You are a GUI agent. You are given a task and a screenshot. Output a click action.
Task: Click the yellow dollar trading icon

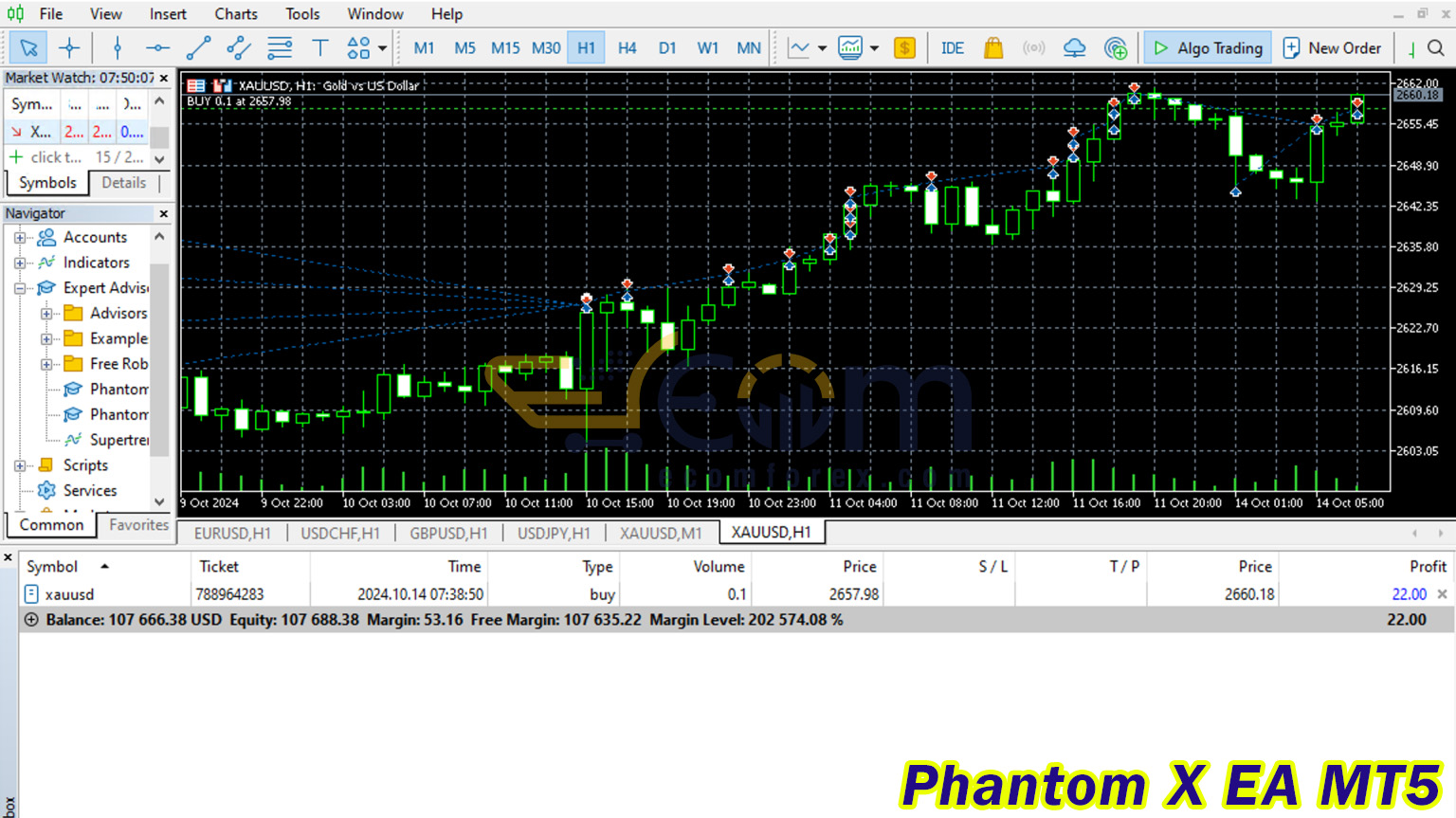(x=905, y=47)
